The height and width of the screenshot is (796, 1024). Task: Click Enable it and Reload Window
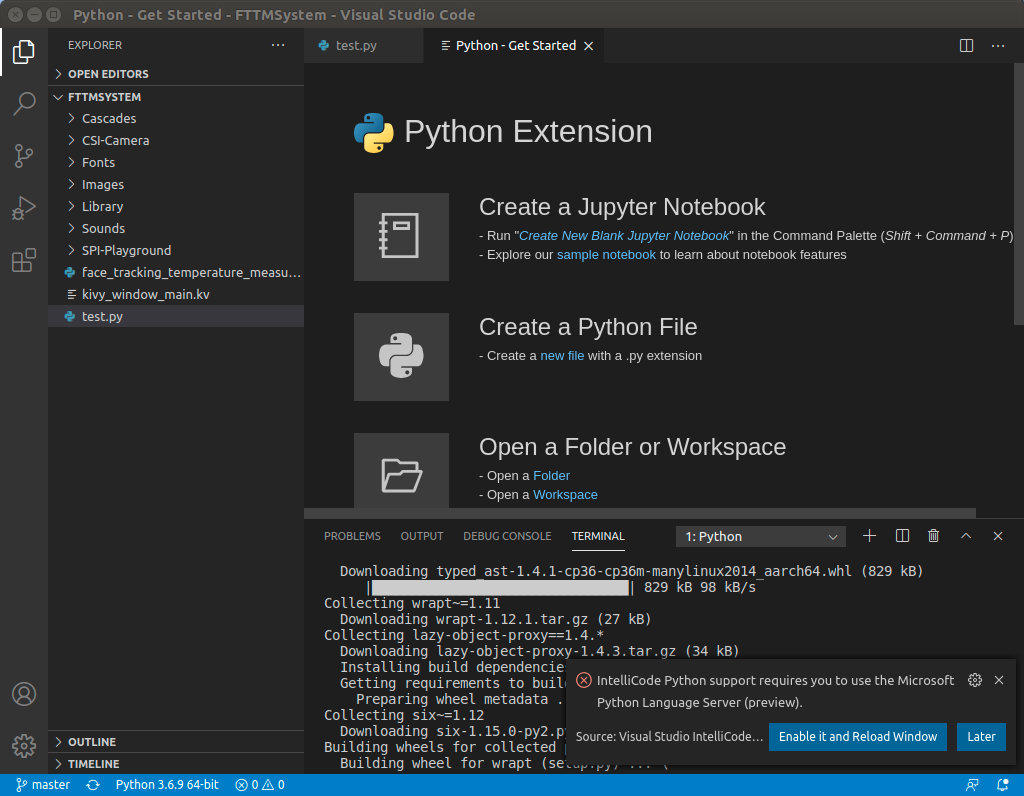[x=857, y=737]
